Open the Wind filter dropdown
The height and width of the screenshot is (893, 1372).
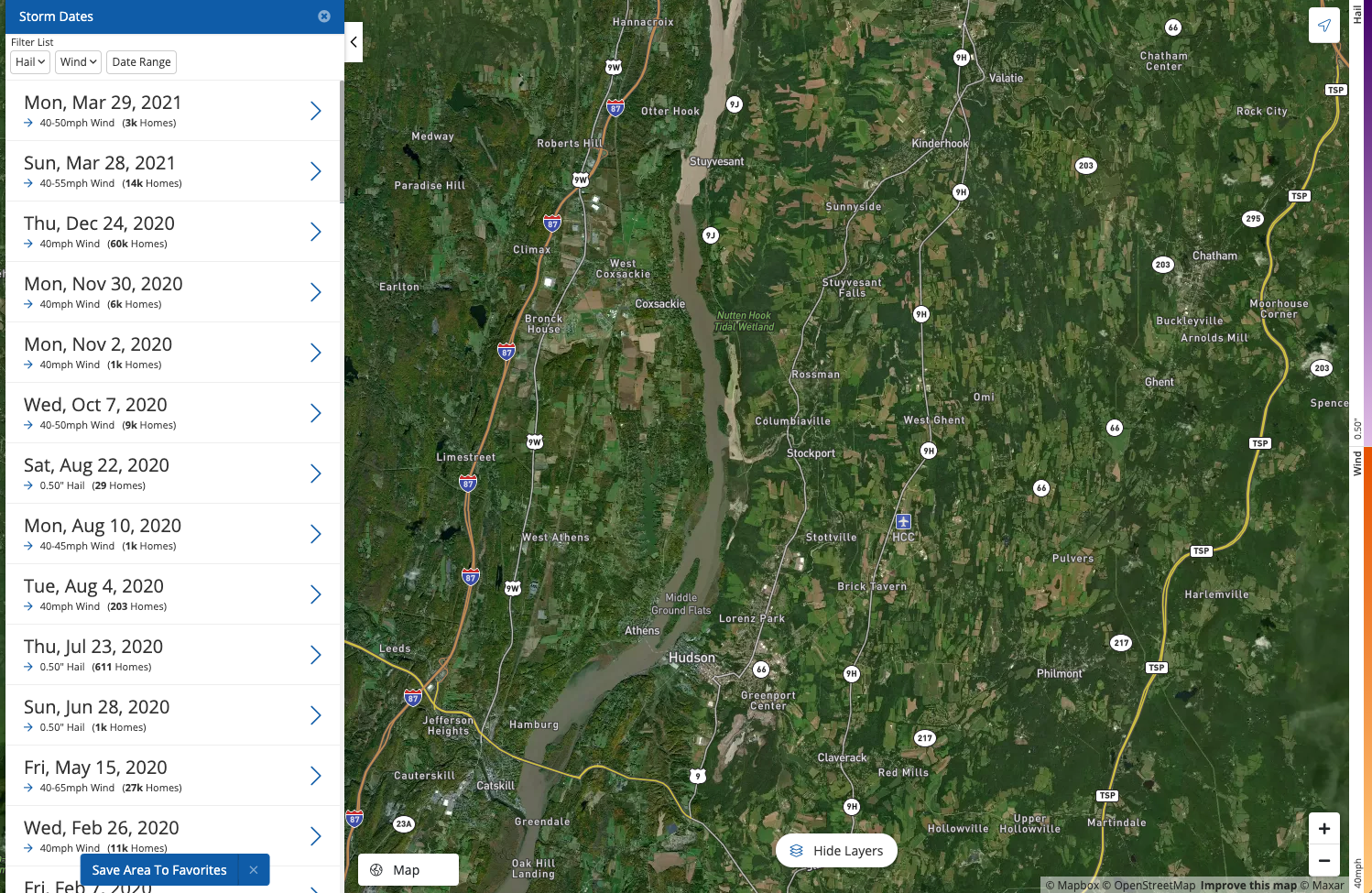(78, 62)
